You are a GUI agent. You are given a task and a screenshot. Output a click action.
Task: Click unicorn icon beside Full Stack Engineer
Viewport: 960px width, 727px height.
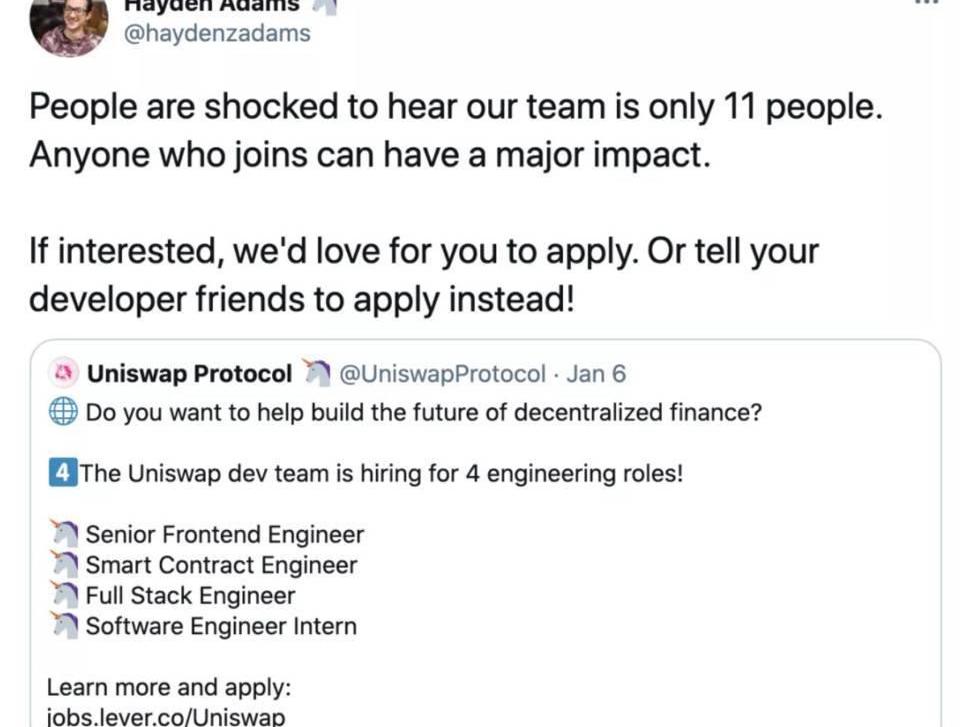pos(63,597)
